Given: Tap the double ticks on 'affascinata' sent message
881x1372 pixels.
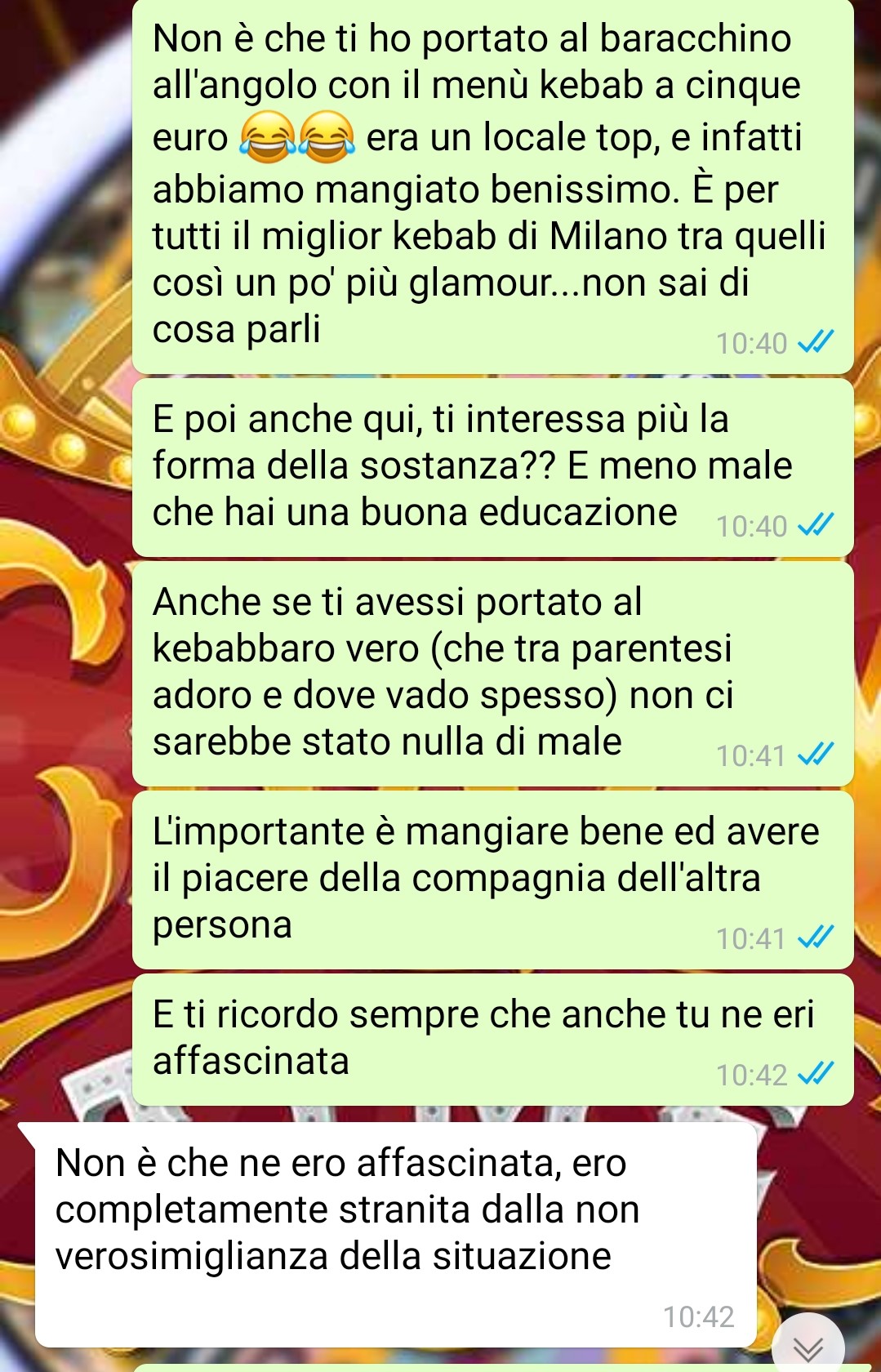Looking at the screenshot, I should click(816, 1073).
